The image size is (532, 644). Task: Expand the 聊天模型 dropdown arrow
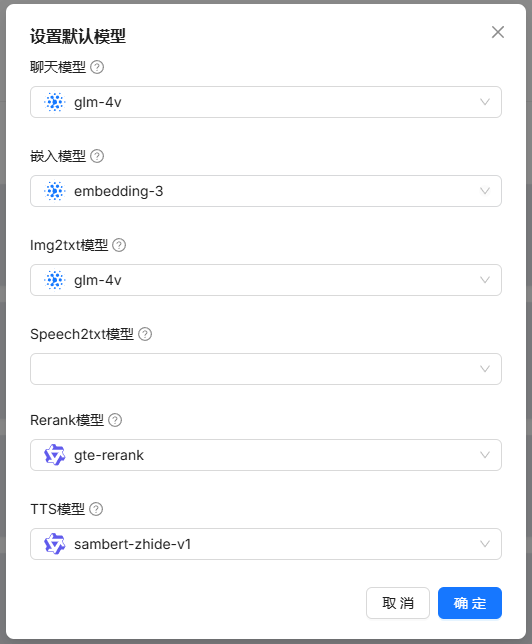click(485, 102)
